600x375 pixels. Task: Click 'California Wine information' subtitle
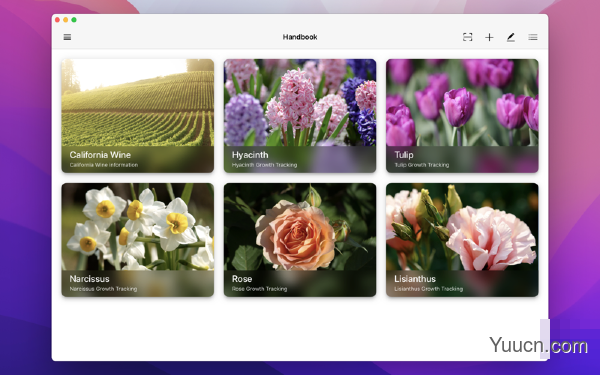(x=104, y=165)
